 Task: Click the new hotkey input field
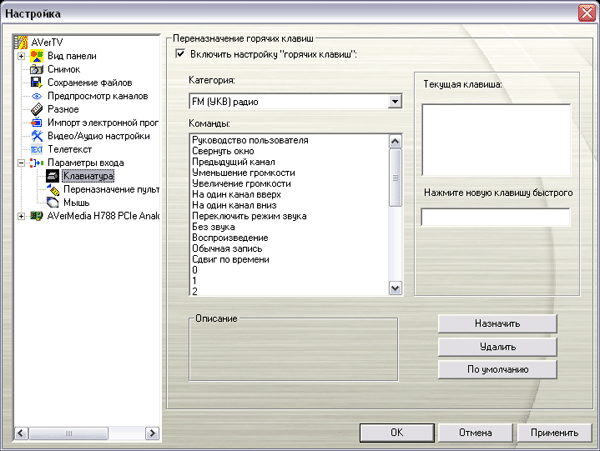point(496,217)
